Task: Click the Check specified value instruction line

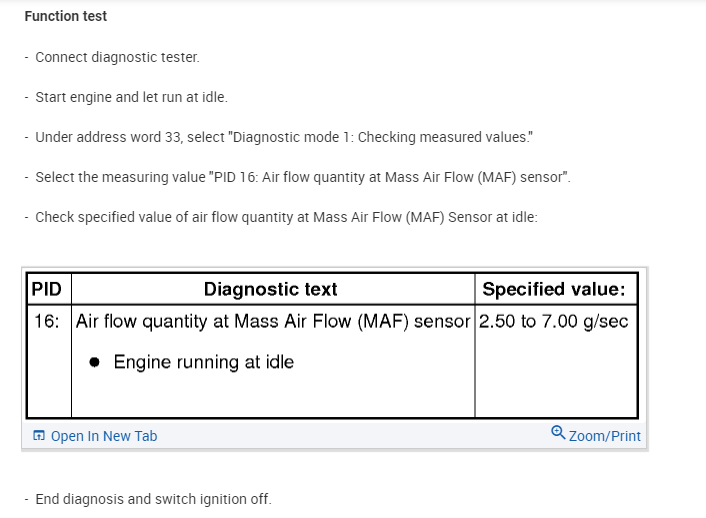Action: [x=286, y=217]
